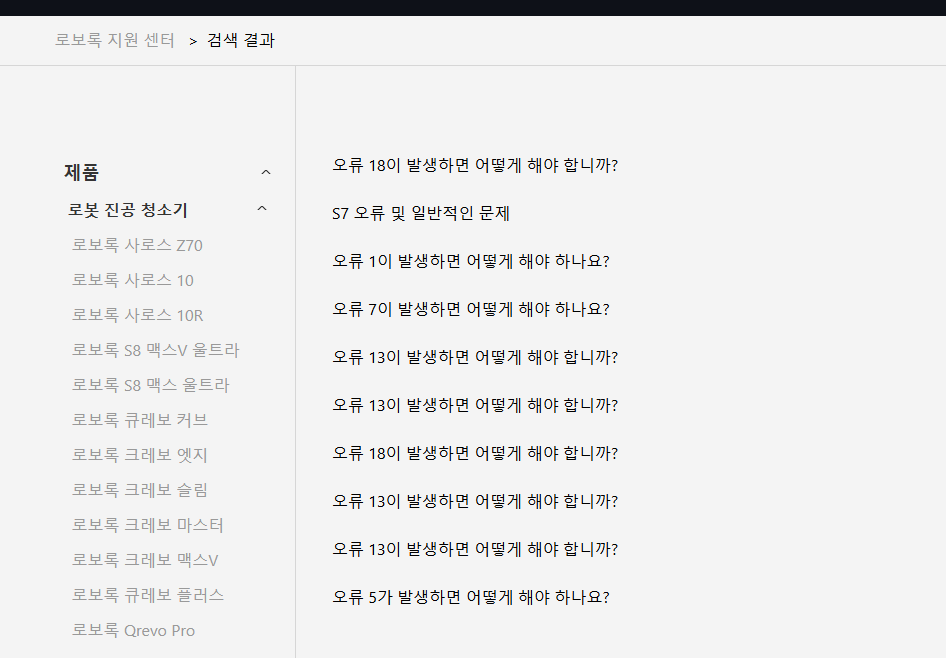This screenshot has height=658, width=946.
Task: Select 로보락 크레보 마스터 product
Action: coord(148,525)
